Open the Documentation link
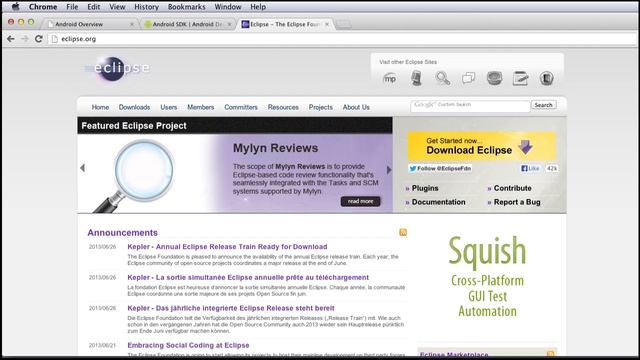This screenshot has height=360, width=640. tap(438, 202)
